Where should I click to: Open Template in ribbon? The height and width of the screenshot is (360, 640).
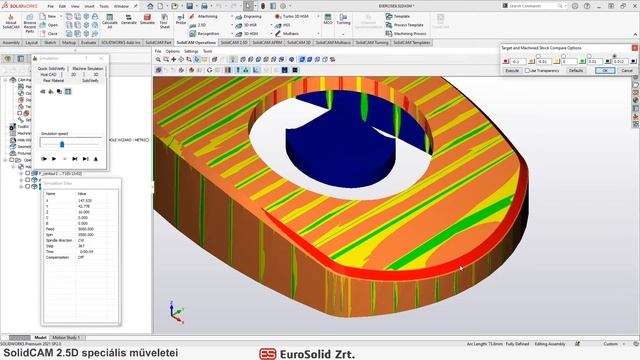tap(398, 16)
